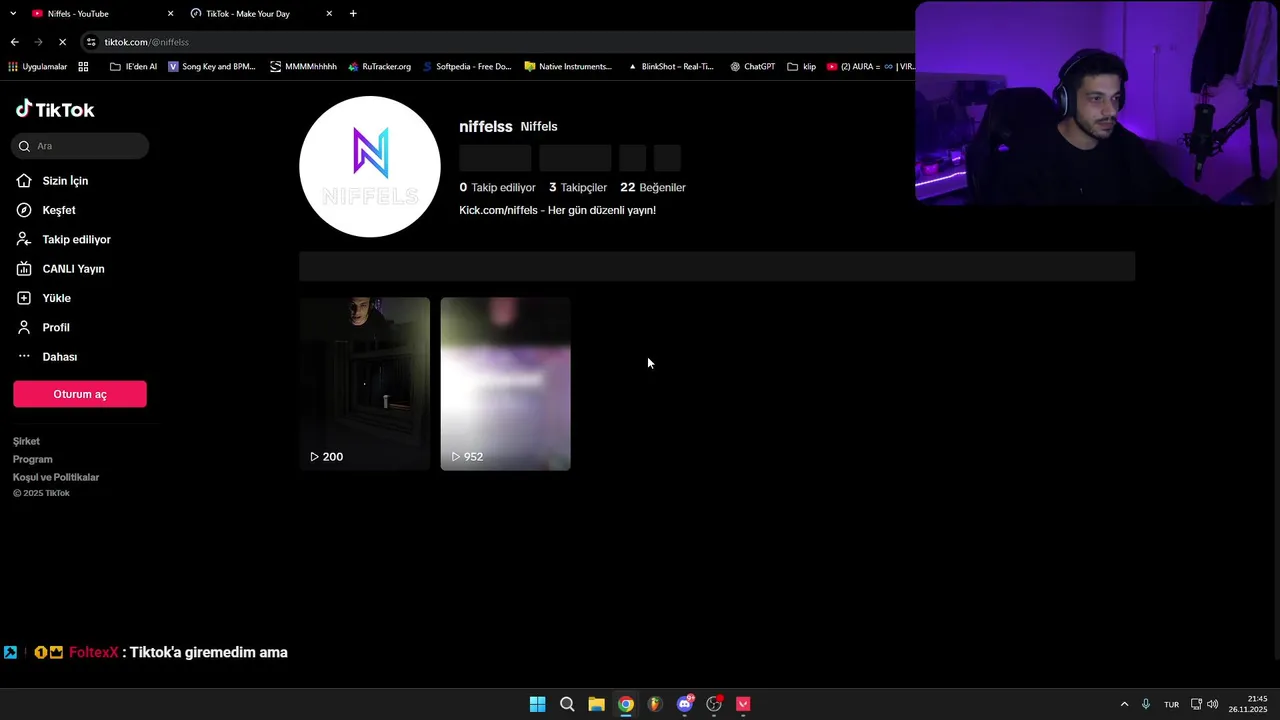The image size is (1280, 720).
Task: Open the Valorant icon in the taskbar
Action: click(743, 704)
